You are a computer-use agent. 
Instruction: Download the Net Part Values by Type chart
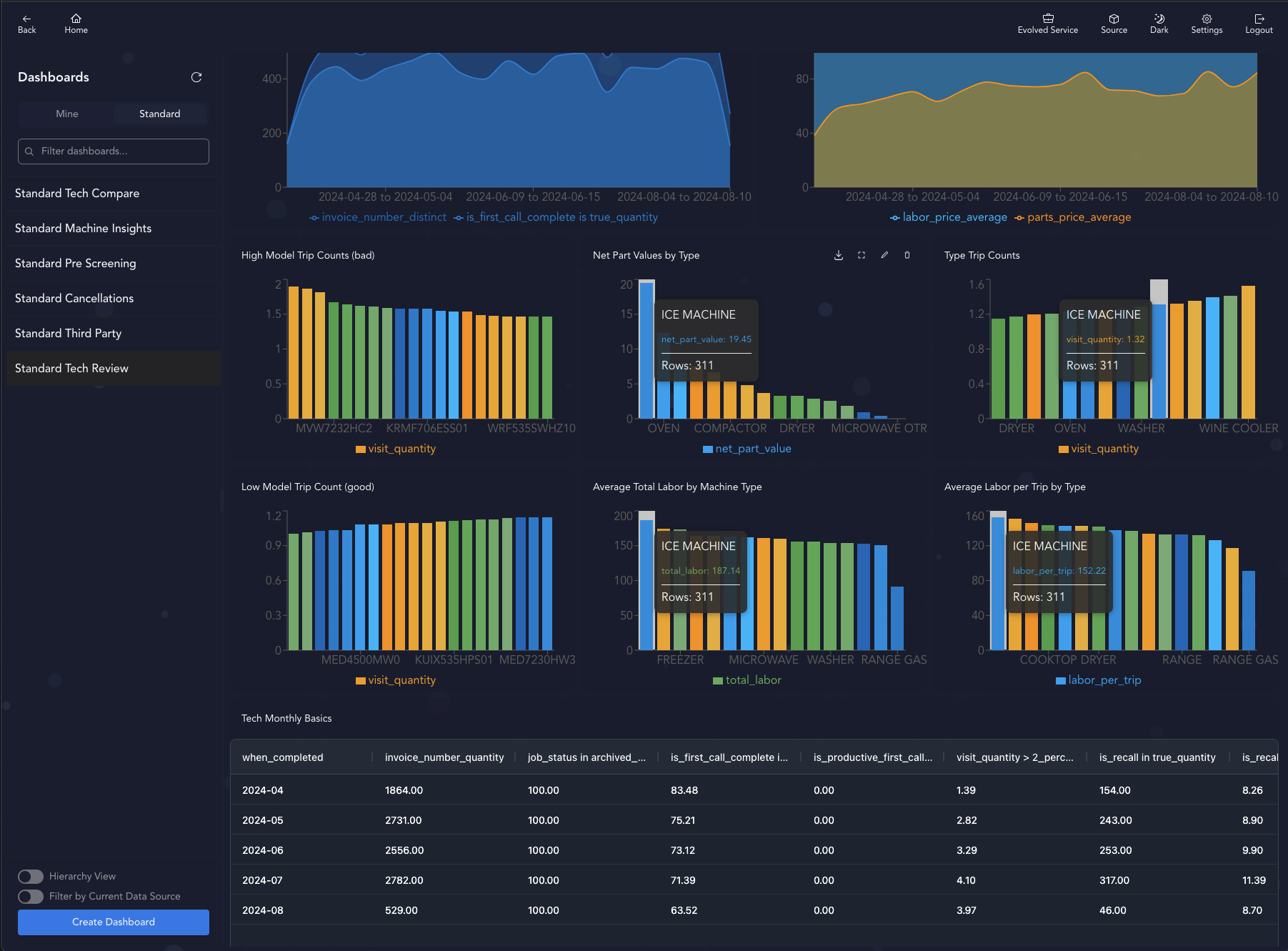[x=839, y=255]
